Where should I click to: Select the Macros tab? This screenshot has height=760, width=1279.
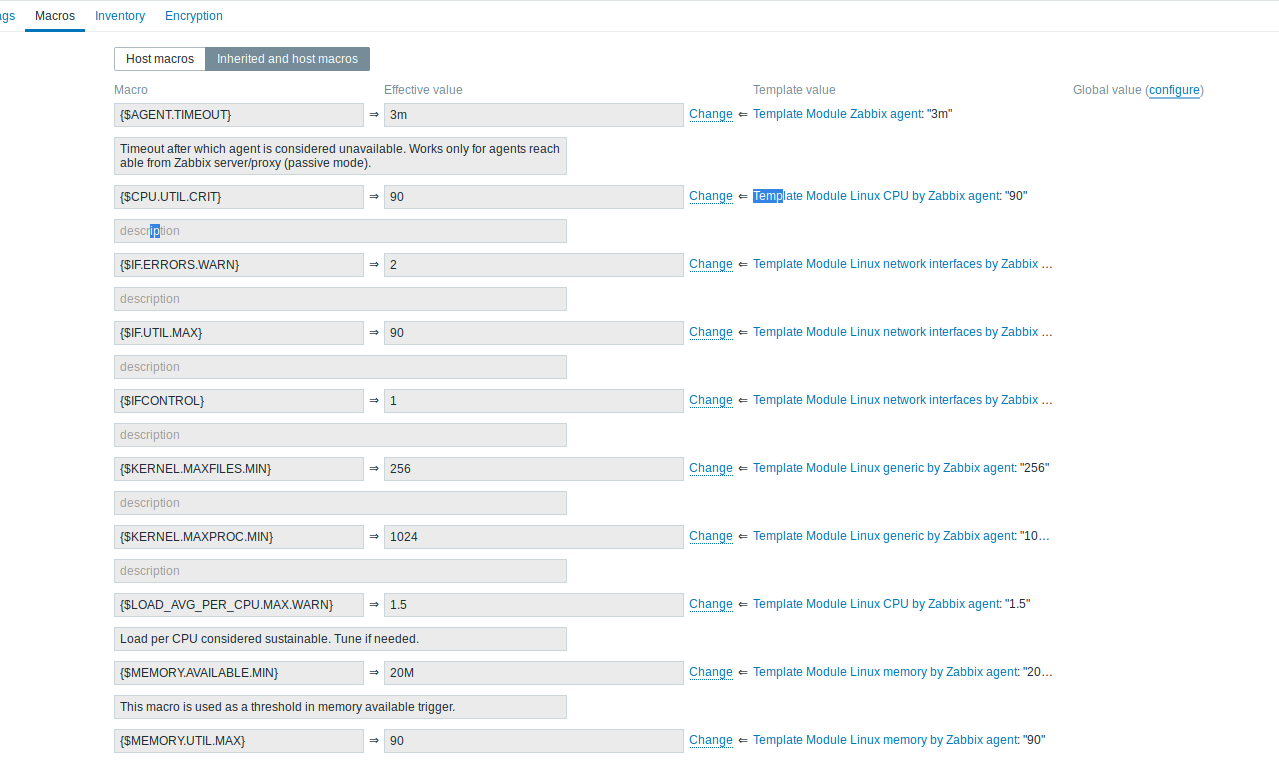54,15
